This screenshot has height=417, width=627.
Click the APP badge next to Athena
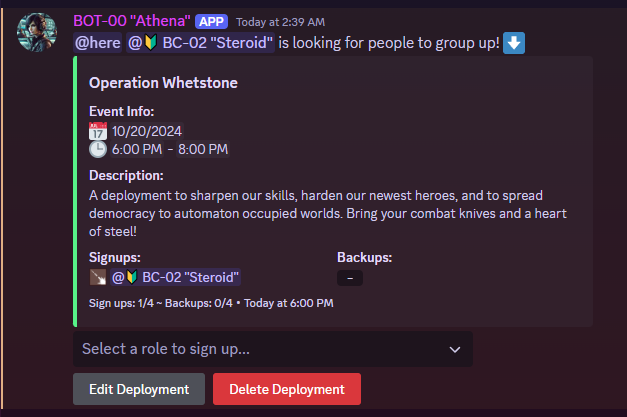[211, 22]
